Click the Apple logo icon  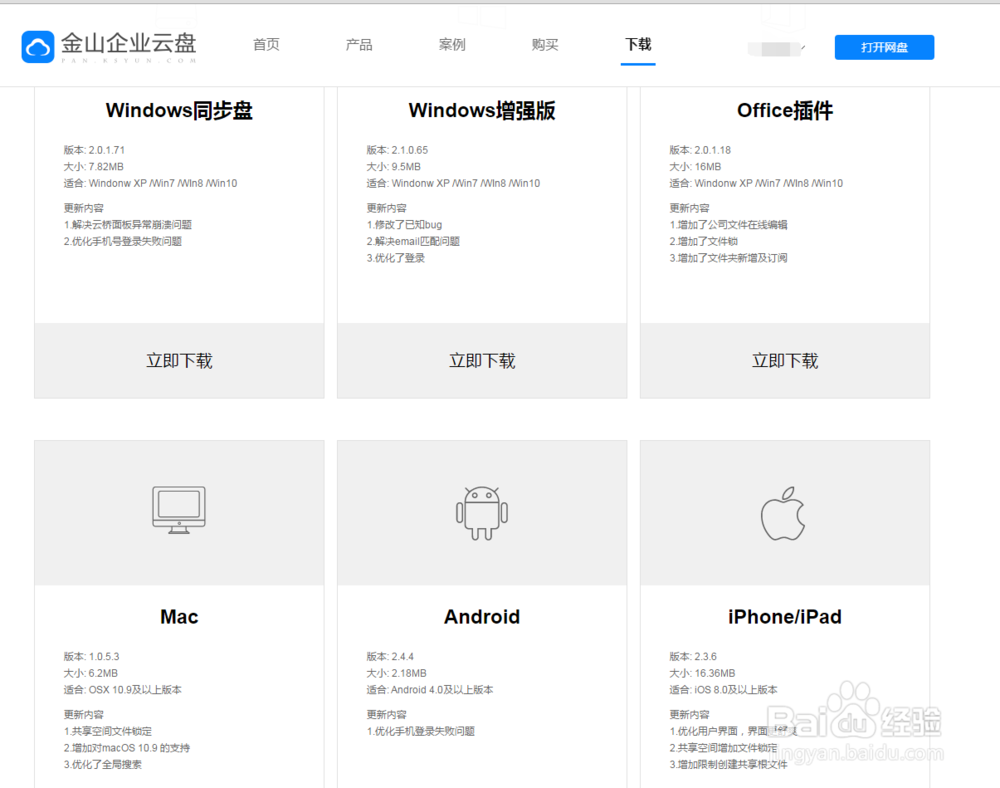pos(783,514)
